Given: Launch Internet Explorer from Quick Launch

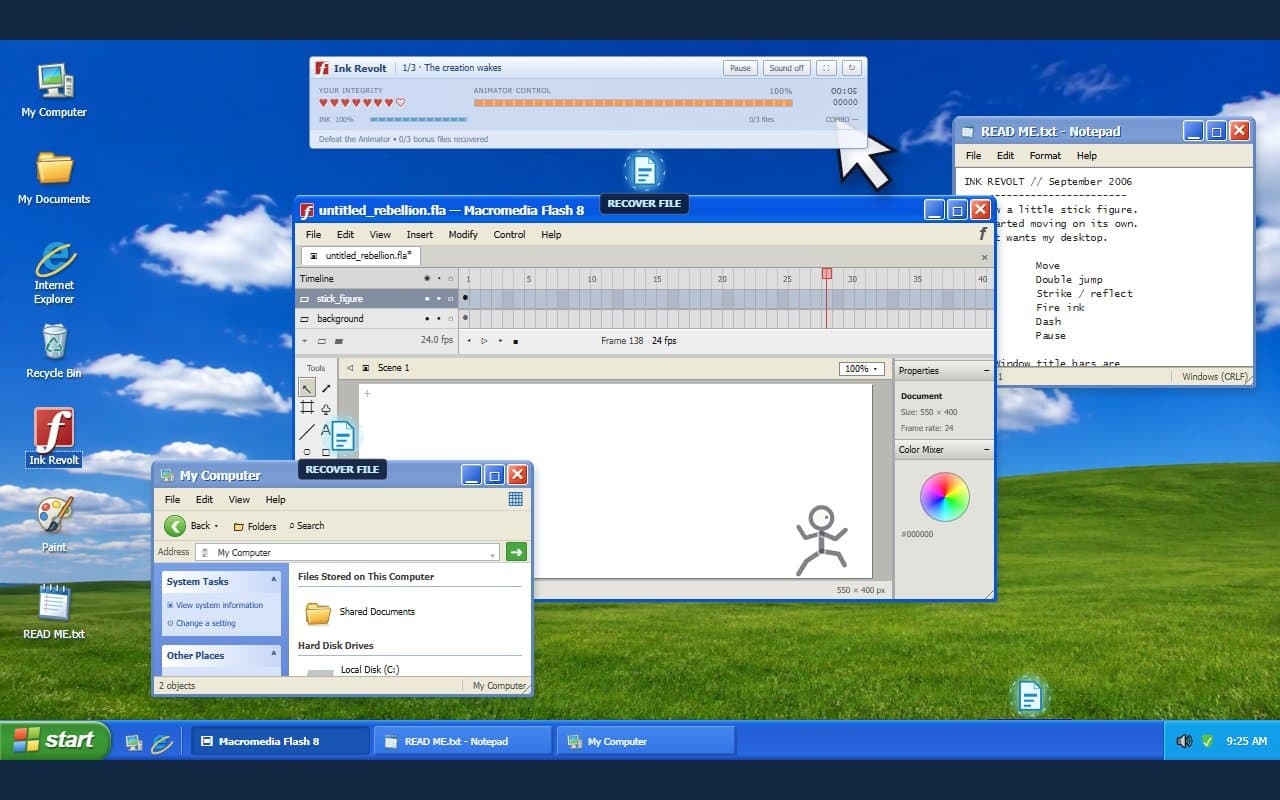Looking at the screenshot, I should [x=161, y=742].
